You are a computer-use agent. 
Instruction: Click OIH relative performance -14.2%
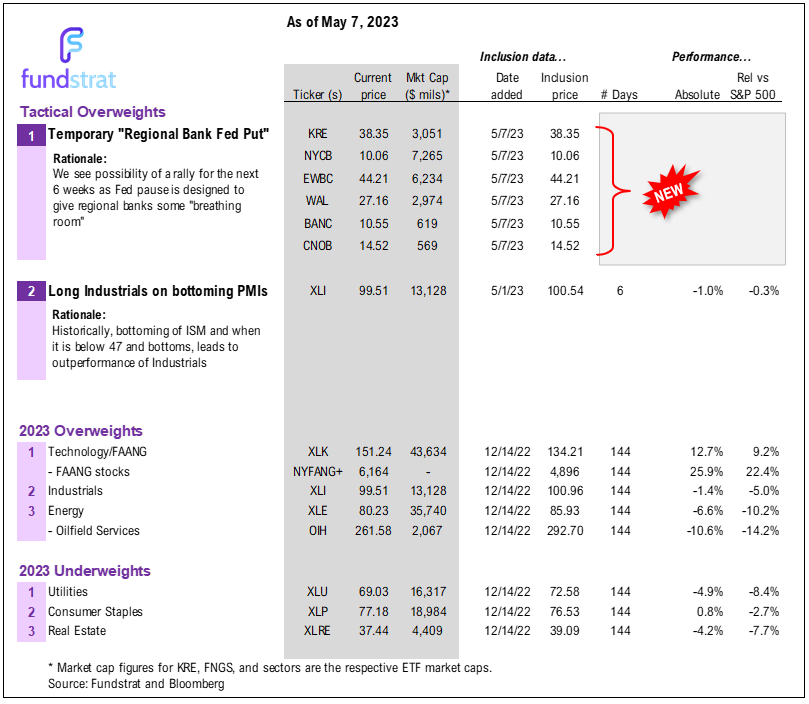click(x=761, y=531)
